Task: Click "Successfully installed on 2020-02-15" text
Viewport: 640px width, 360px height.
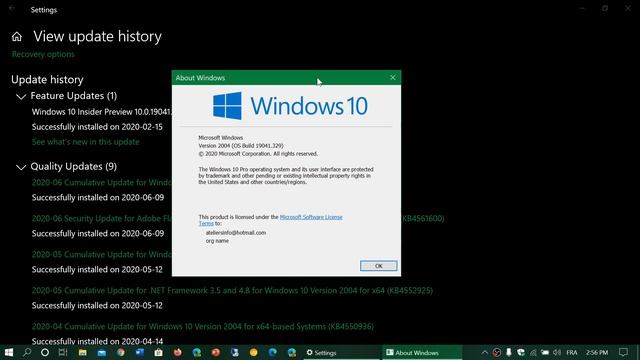Action: point(97,127)
